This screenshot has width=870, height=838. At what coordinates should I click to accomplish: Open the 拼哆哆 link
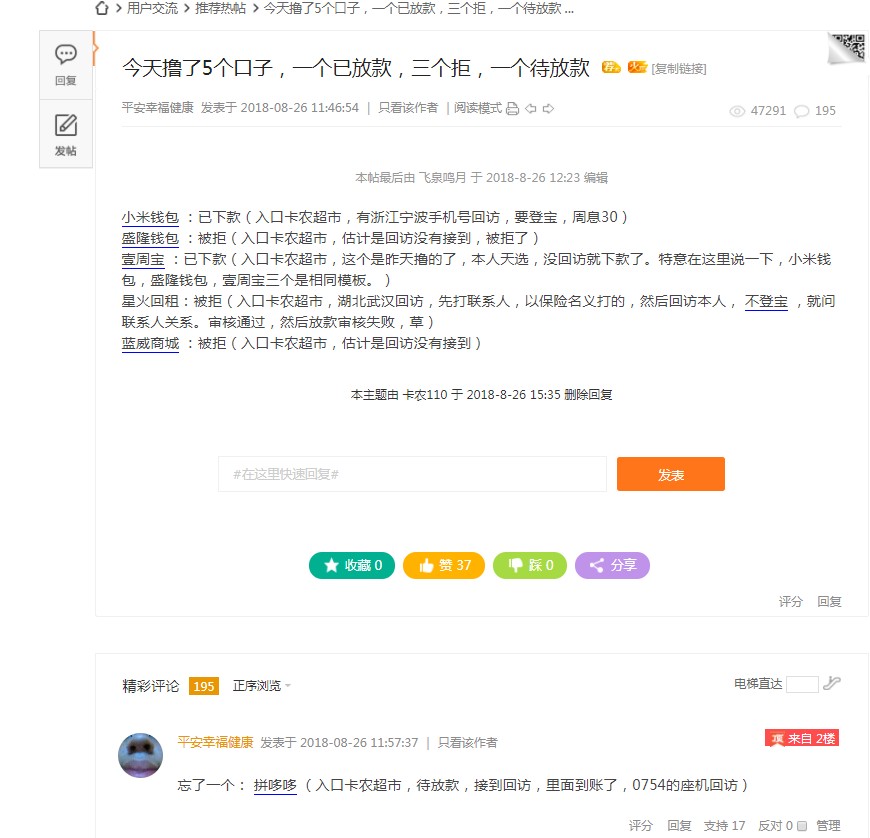[275, 785]
